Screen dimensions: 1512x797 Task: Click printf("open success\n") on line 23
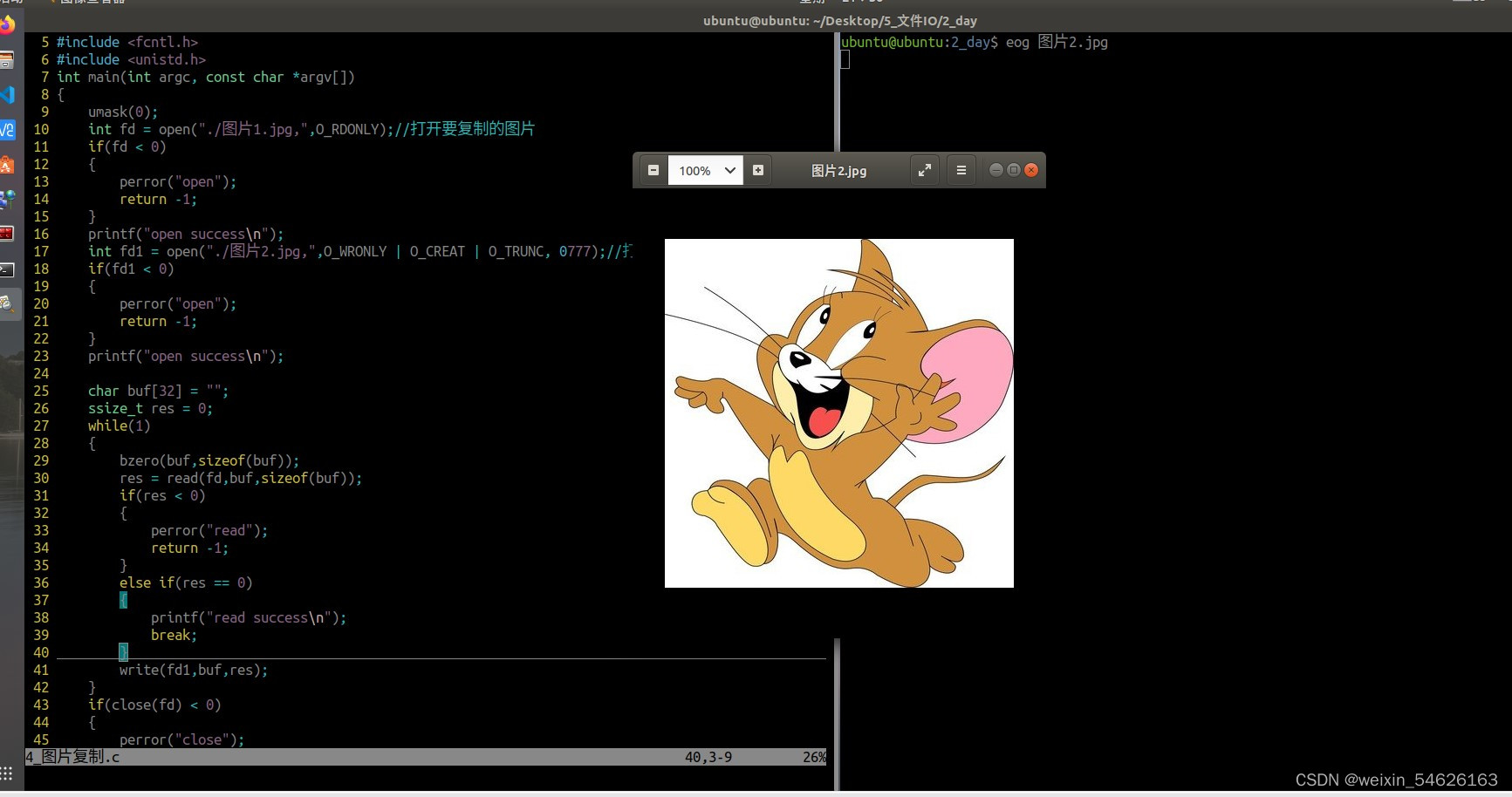186,356
